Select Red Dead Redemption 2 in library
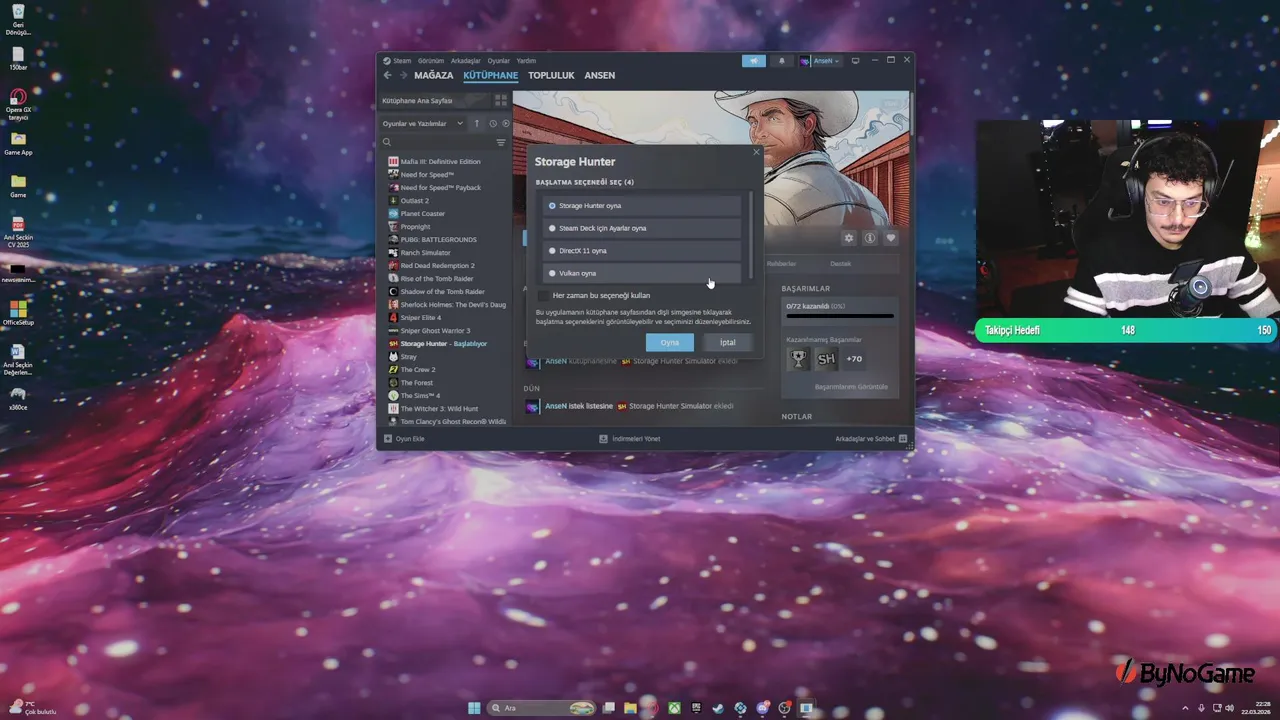This screenshot has height=720, width=1280. pos(438,265)
